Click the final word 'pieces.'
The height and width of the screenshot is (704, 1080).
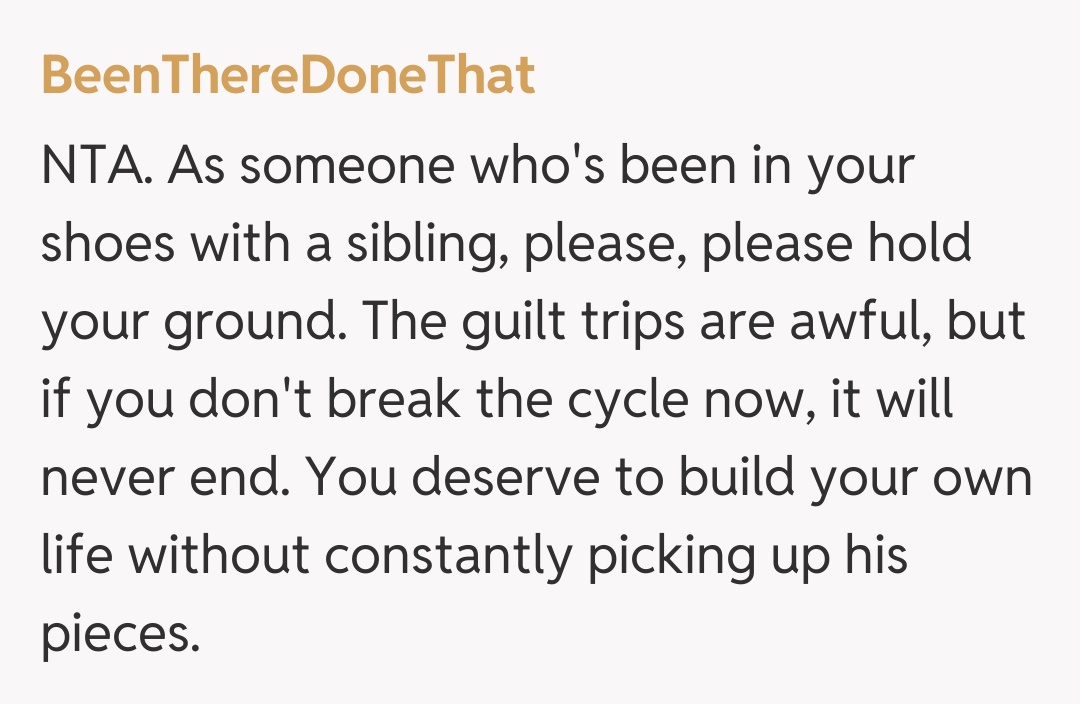tap(114, 634)
